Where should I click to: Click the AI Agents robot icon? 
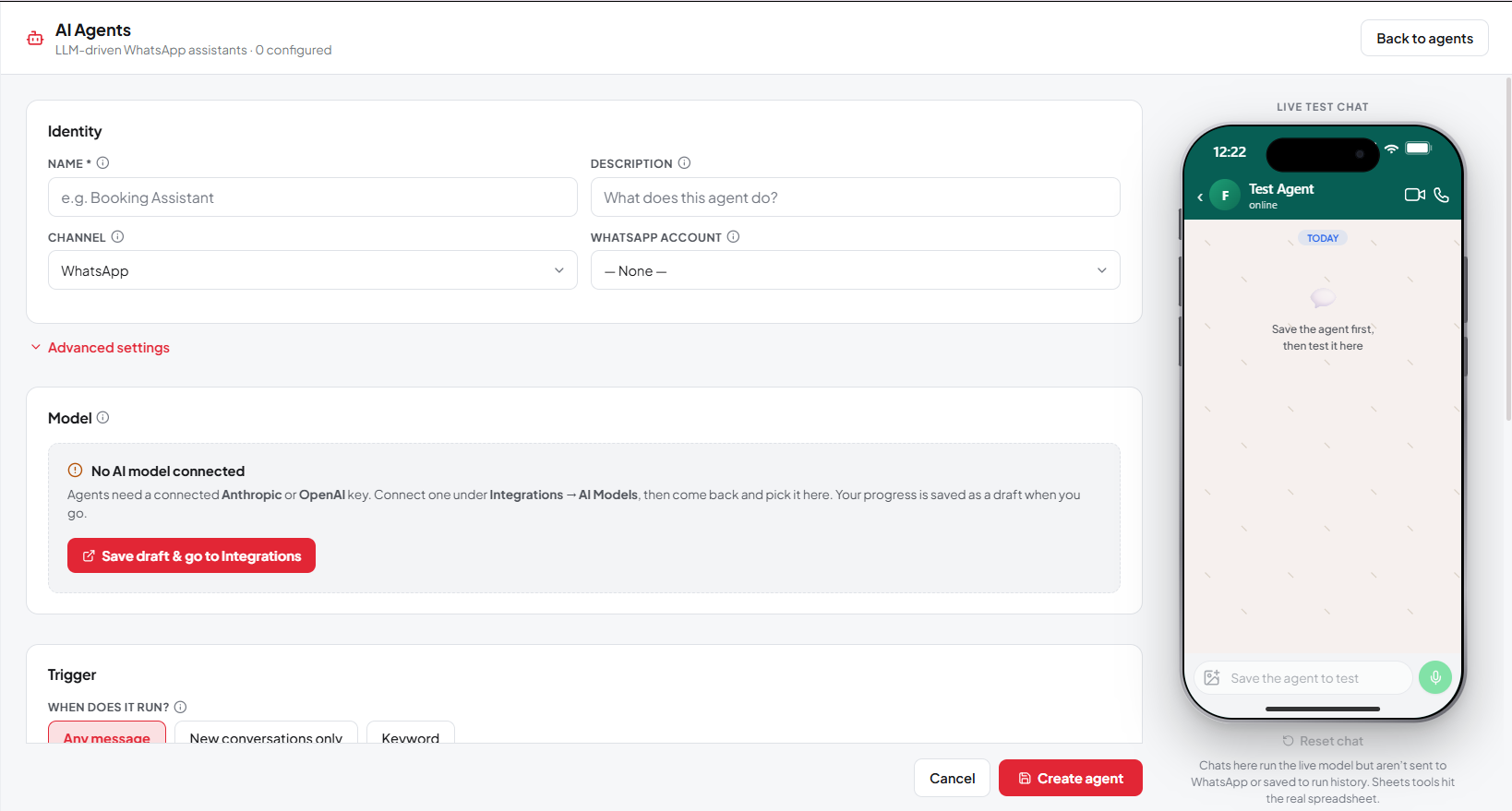pos(35,39)
